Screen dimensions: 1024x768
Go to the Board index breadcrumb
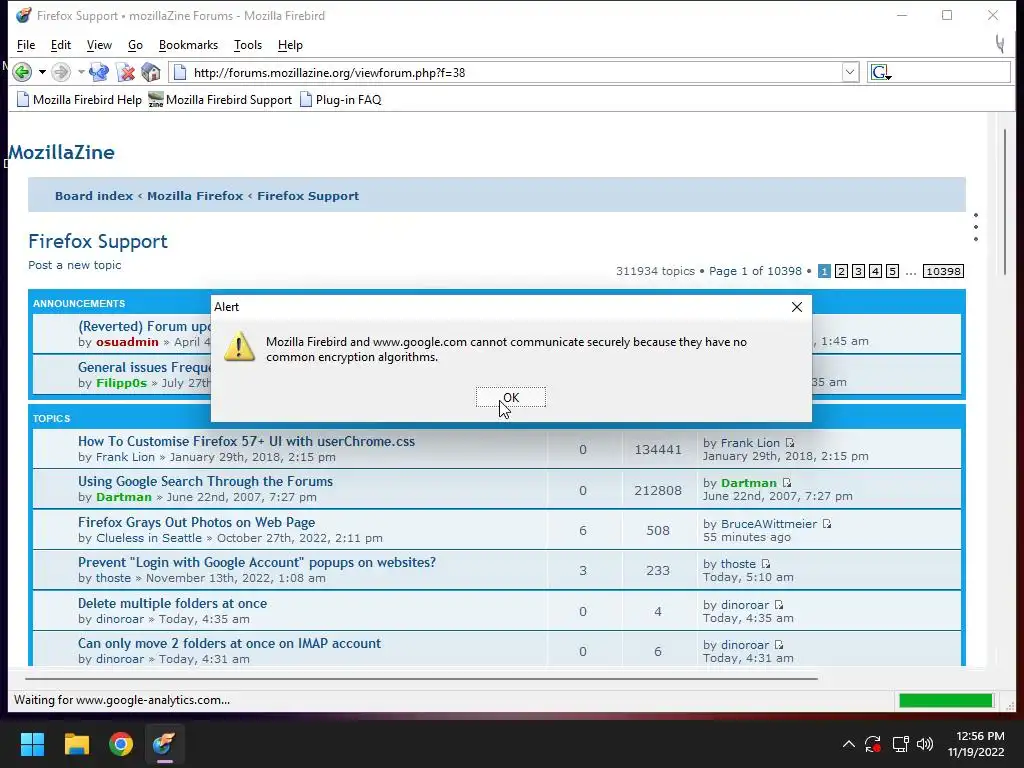click(93, 196)
